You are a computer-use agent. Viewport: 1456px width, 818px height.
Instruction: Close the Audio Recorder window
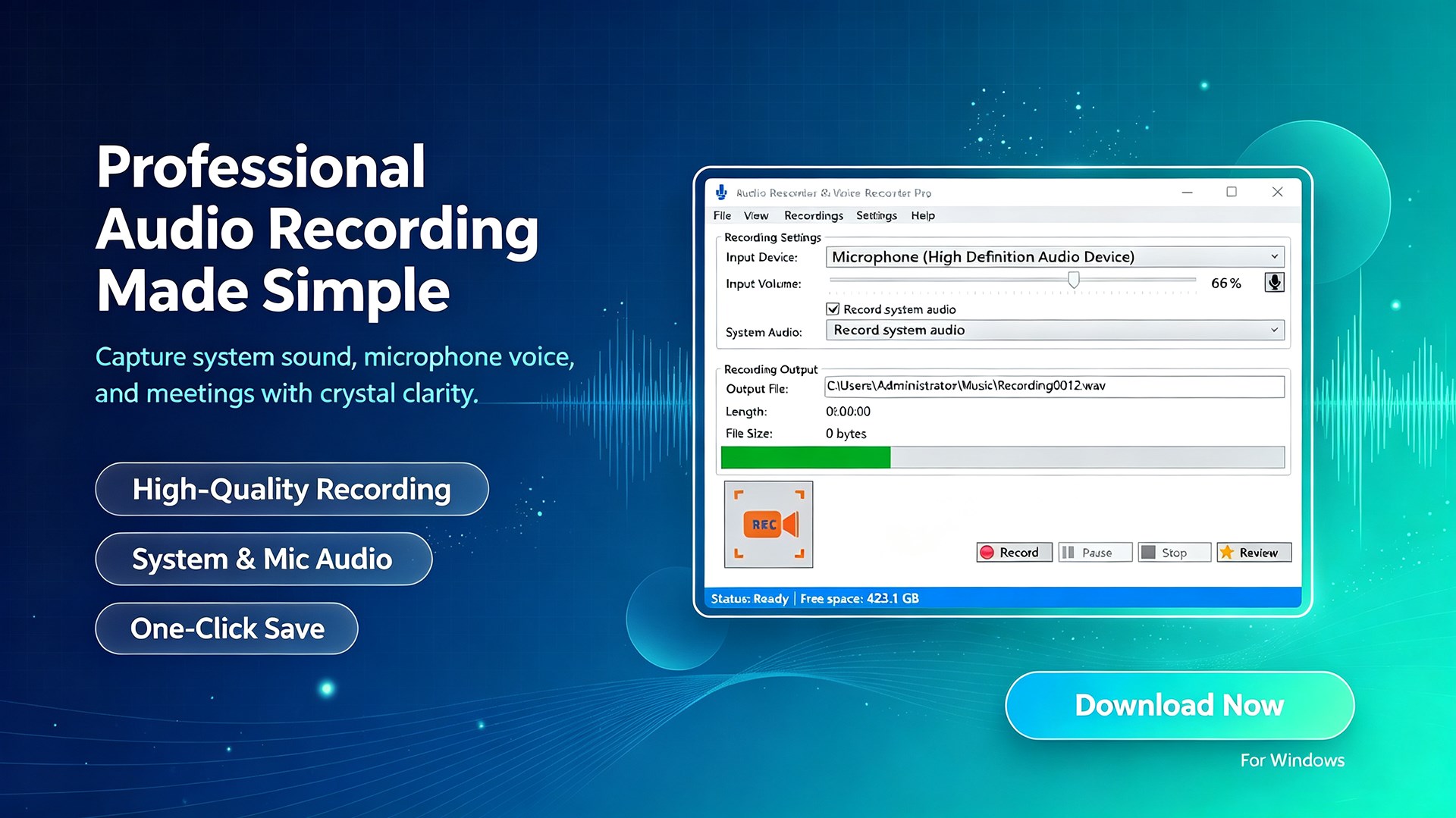coord(1277,192)
